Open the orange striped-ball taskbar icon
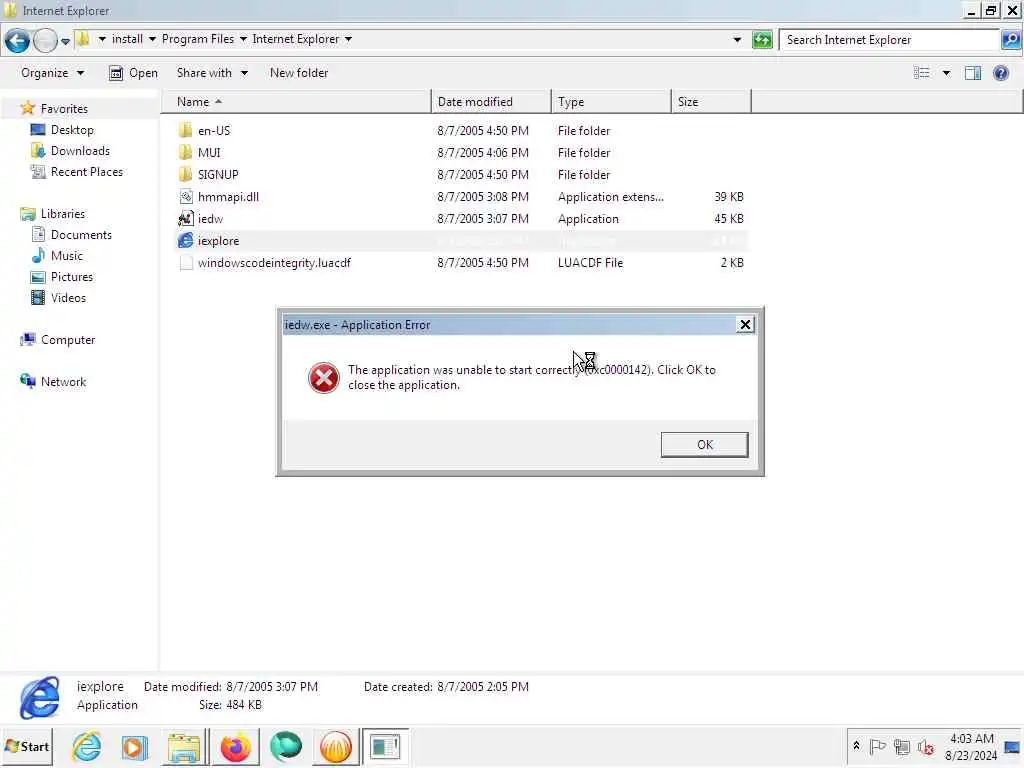Viewport: 1024px width, 768px height. click(x=336, y=747)
